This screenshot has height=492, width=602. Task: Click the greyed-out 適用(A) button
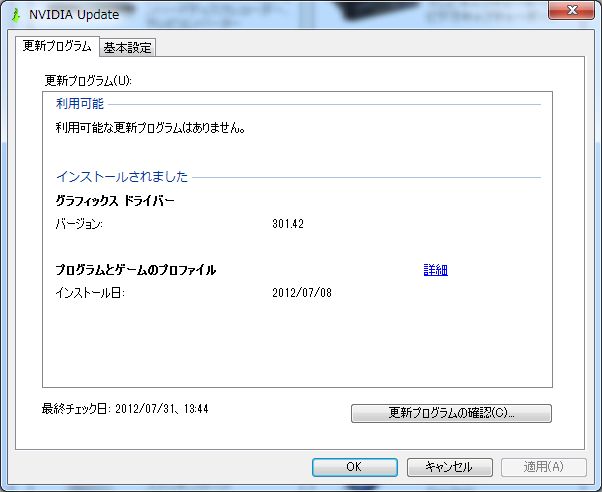pos(544,467)
